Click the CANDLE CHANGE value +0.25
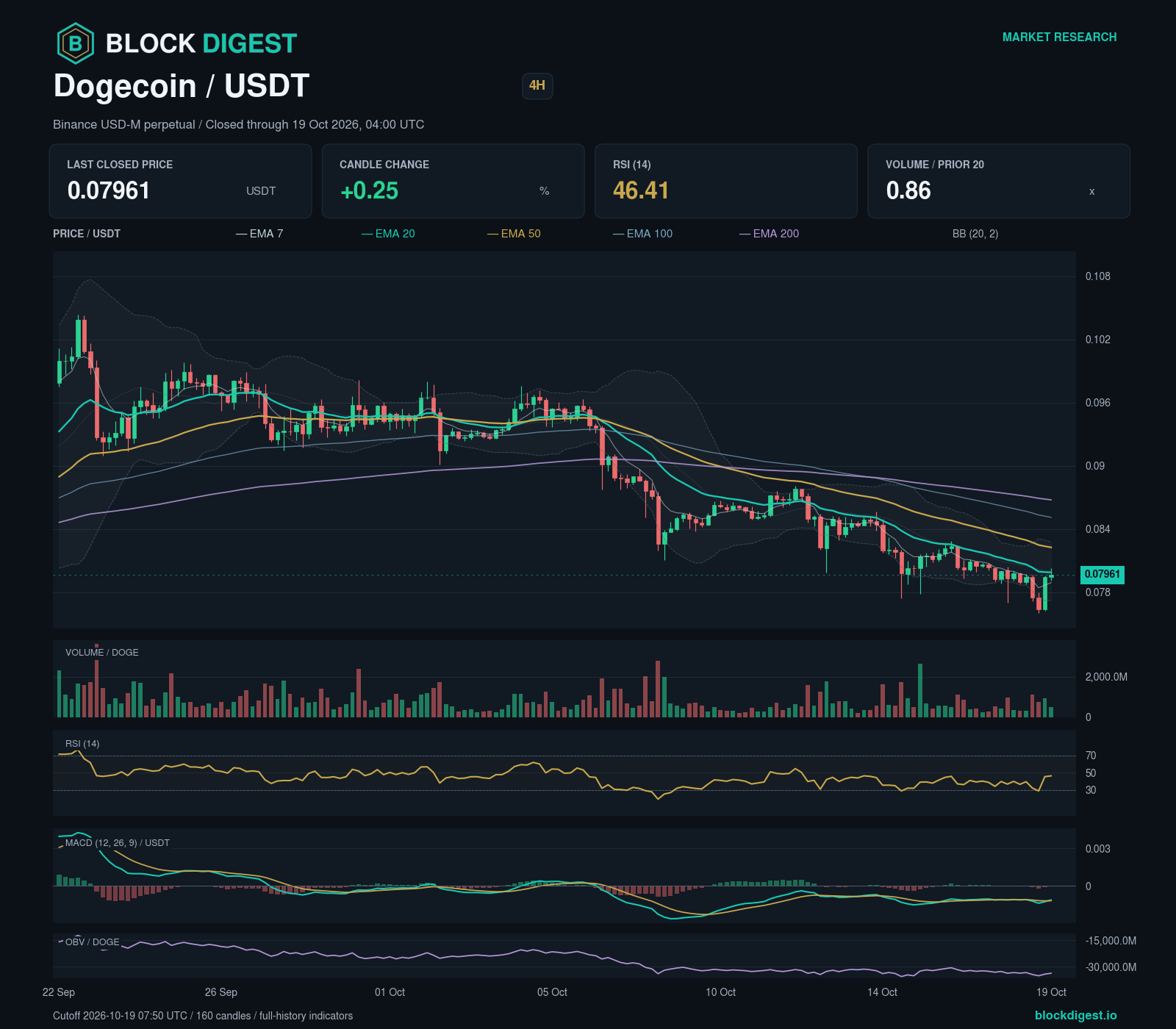Viewport: 1176px width, 1029px height. coord(369,190)
